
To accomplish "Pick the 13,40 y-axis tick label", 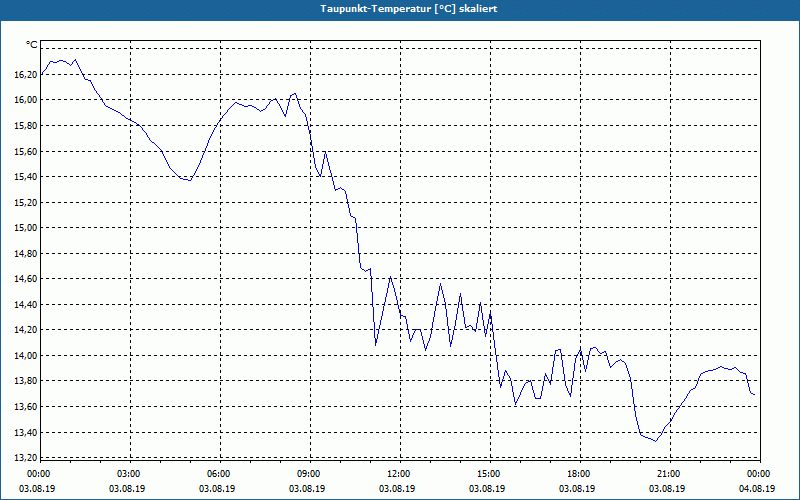I will point(25,433).
